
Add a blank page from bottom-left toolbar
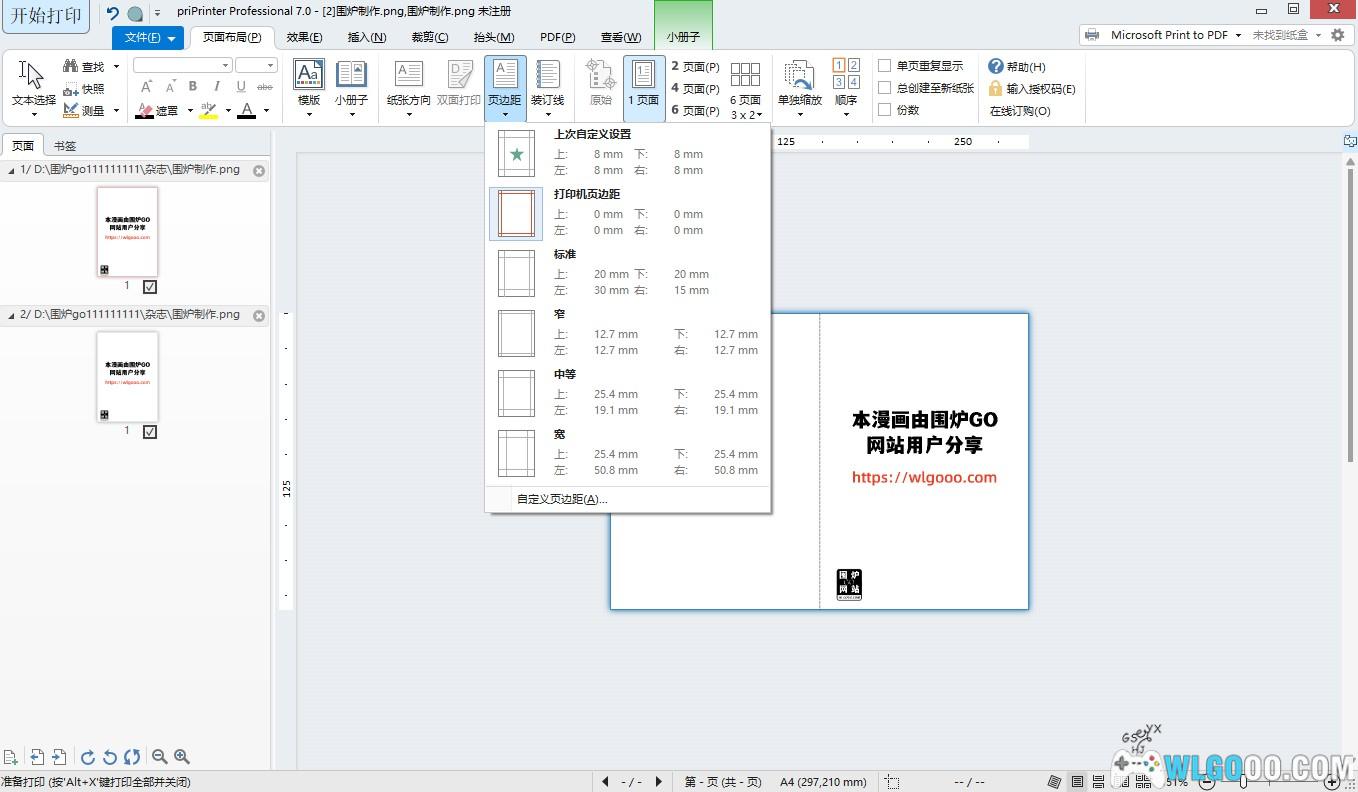click(10, 757)
